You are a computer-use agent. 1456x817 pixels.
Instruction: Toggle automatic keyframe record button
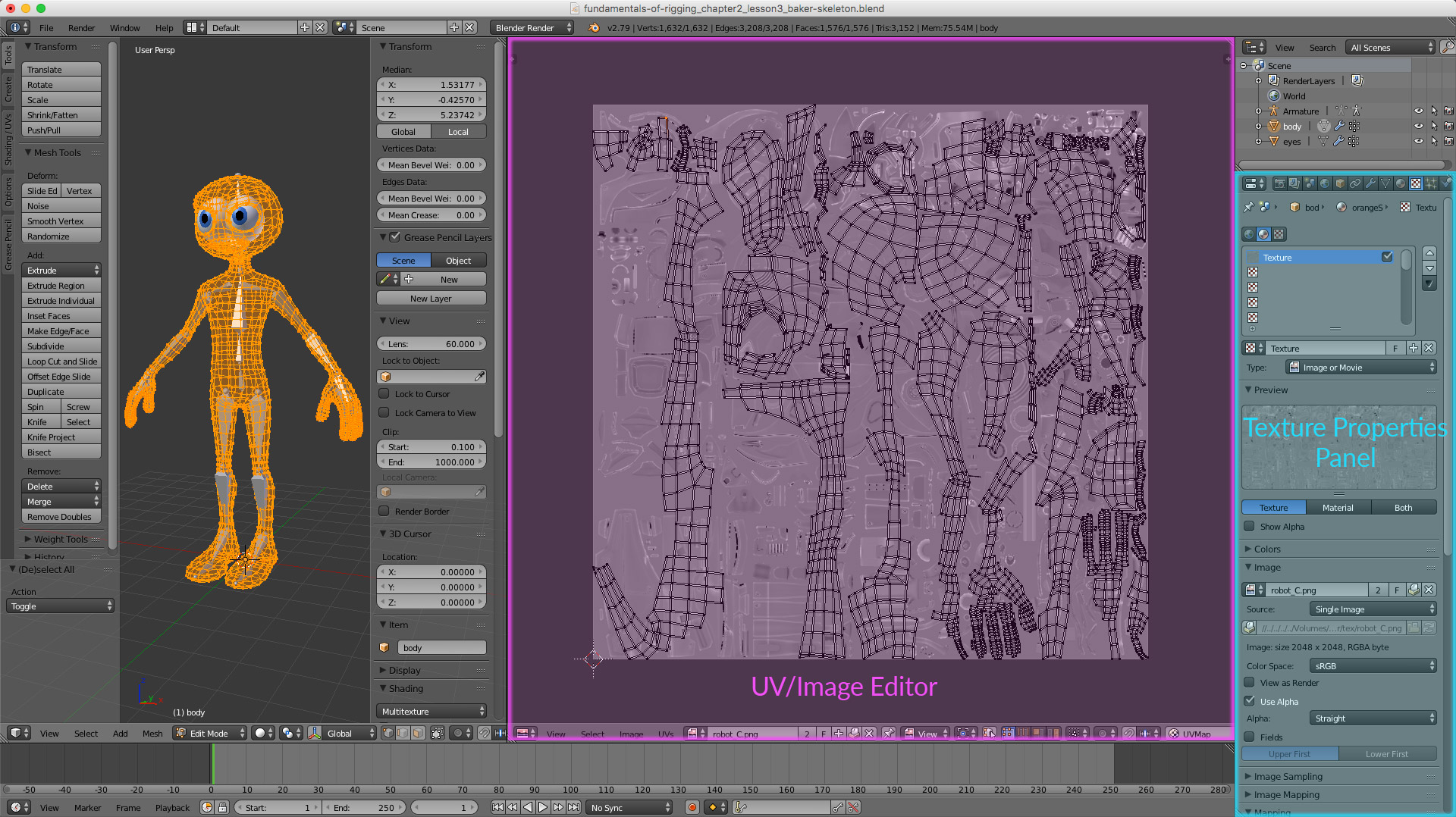pyautogui.click(x=692, y=807)
